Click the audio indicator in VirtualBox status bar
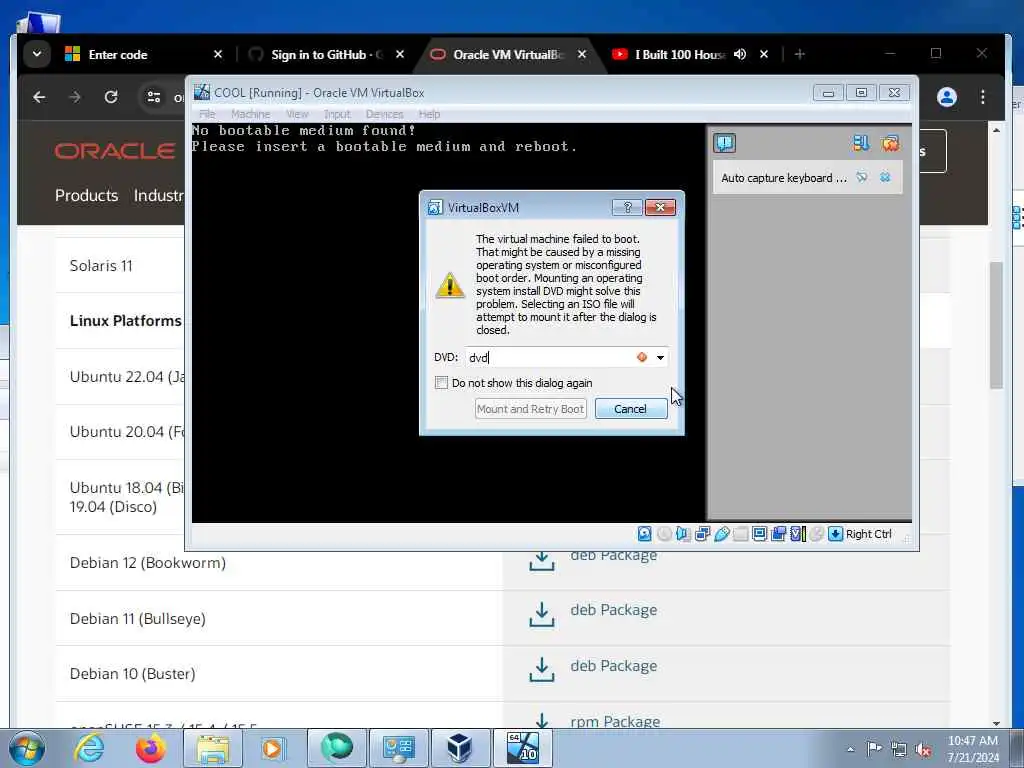 coord(683,534)
